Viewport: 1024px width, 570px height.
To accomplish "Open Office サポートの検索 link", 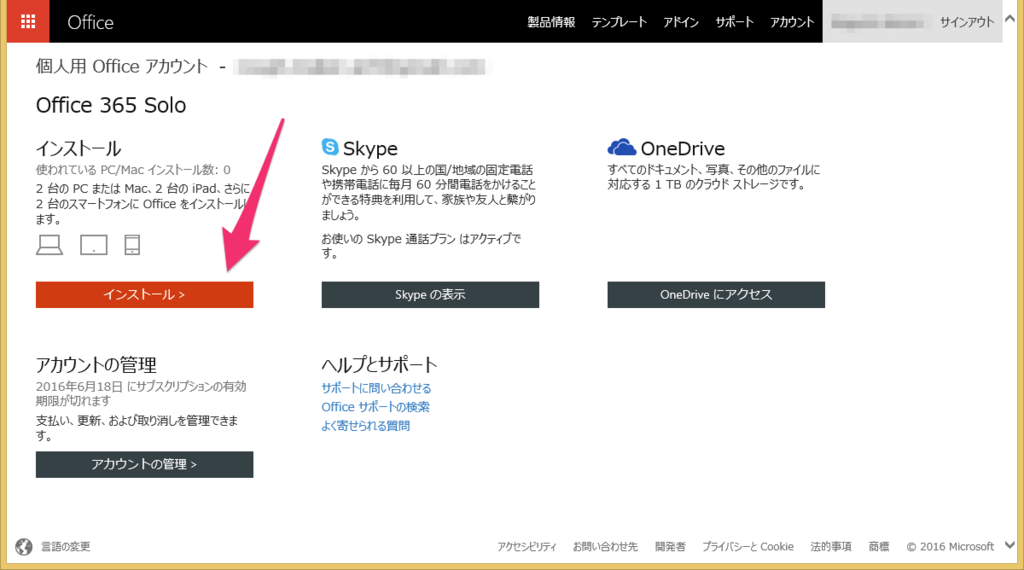I will [x=376, y=407].
